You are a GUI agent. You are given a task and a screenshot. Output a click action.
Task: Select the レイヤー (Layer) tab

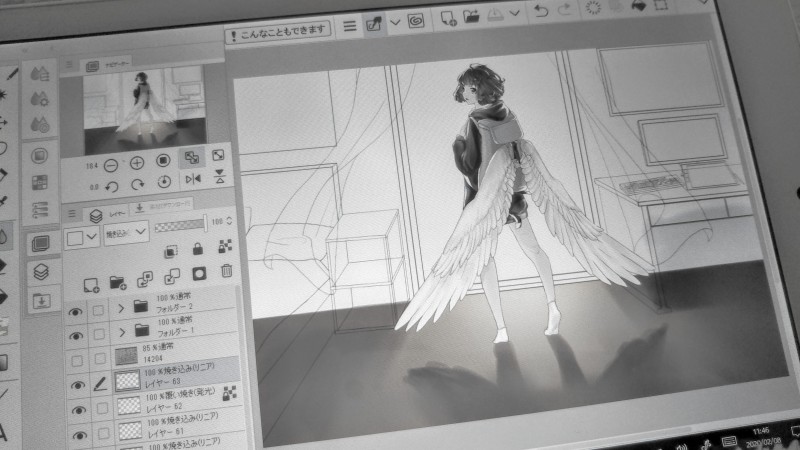[x=107, y=215]
